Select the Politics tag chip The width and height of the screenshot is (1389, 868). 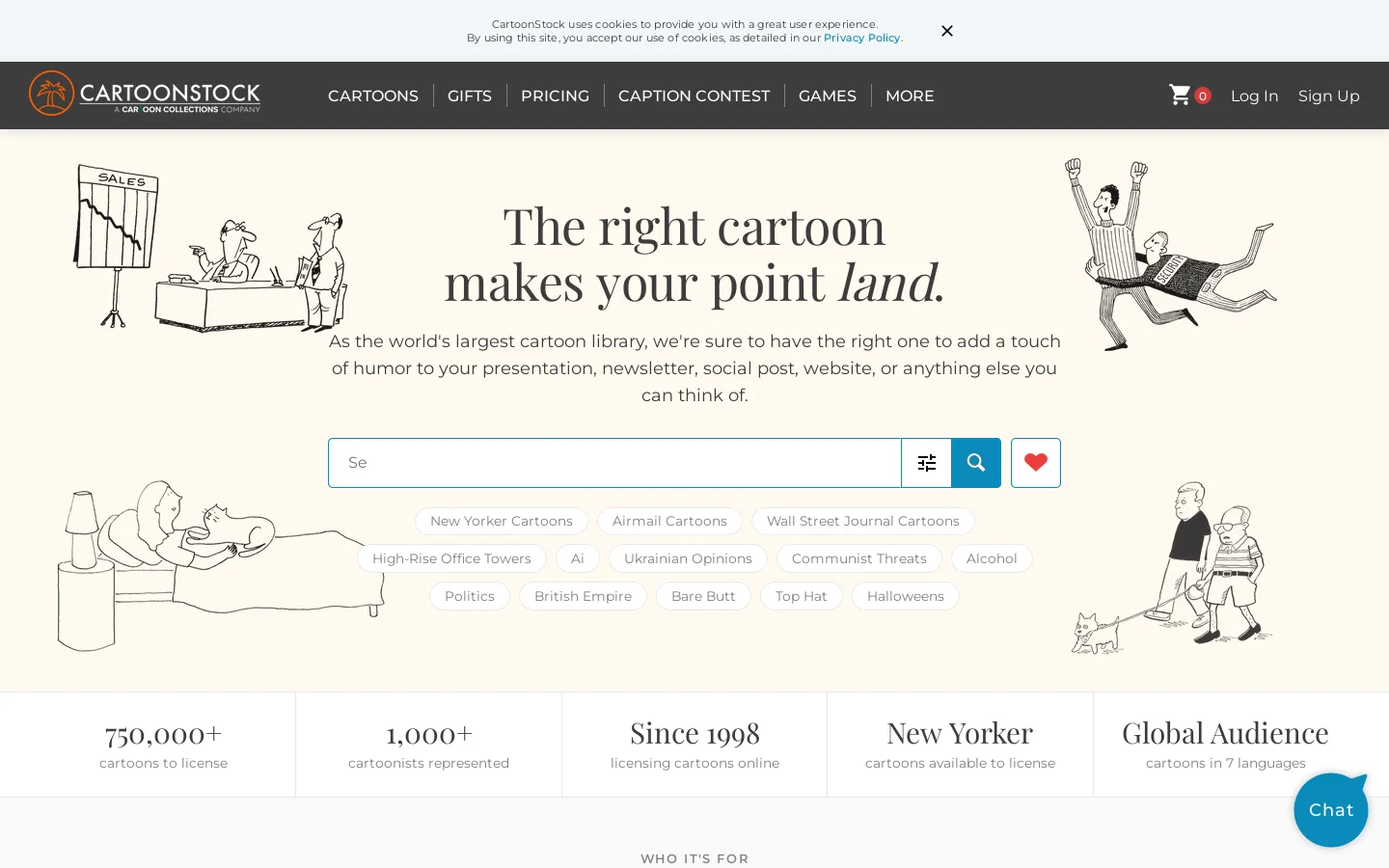(470, 596)
